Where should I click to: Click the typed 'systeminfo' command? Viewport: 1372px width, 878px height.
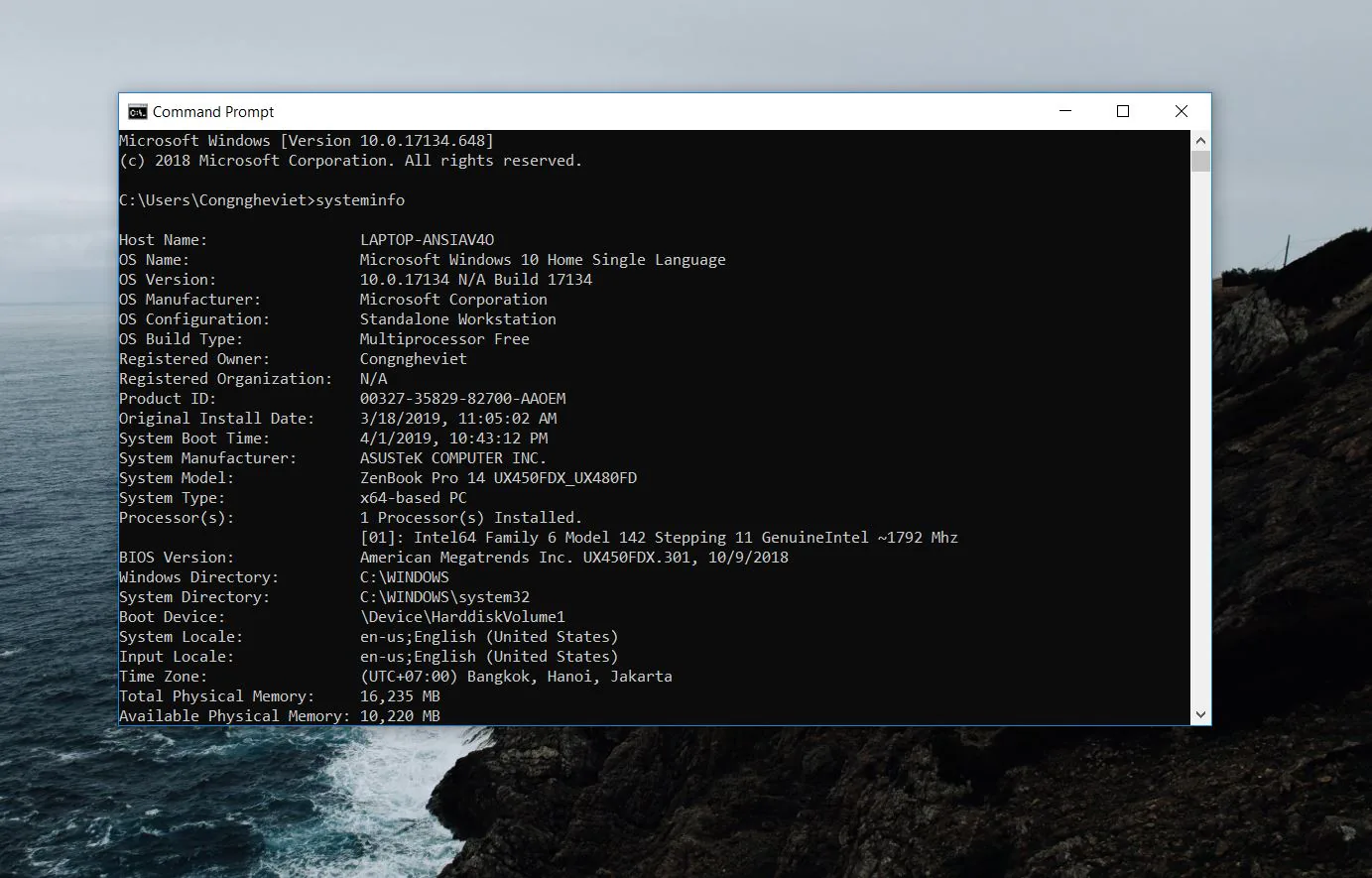click(360, 200)
